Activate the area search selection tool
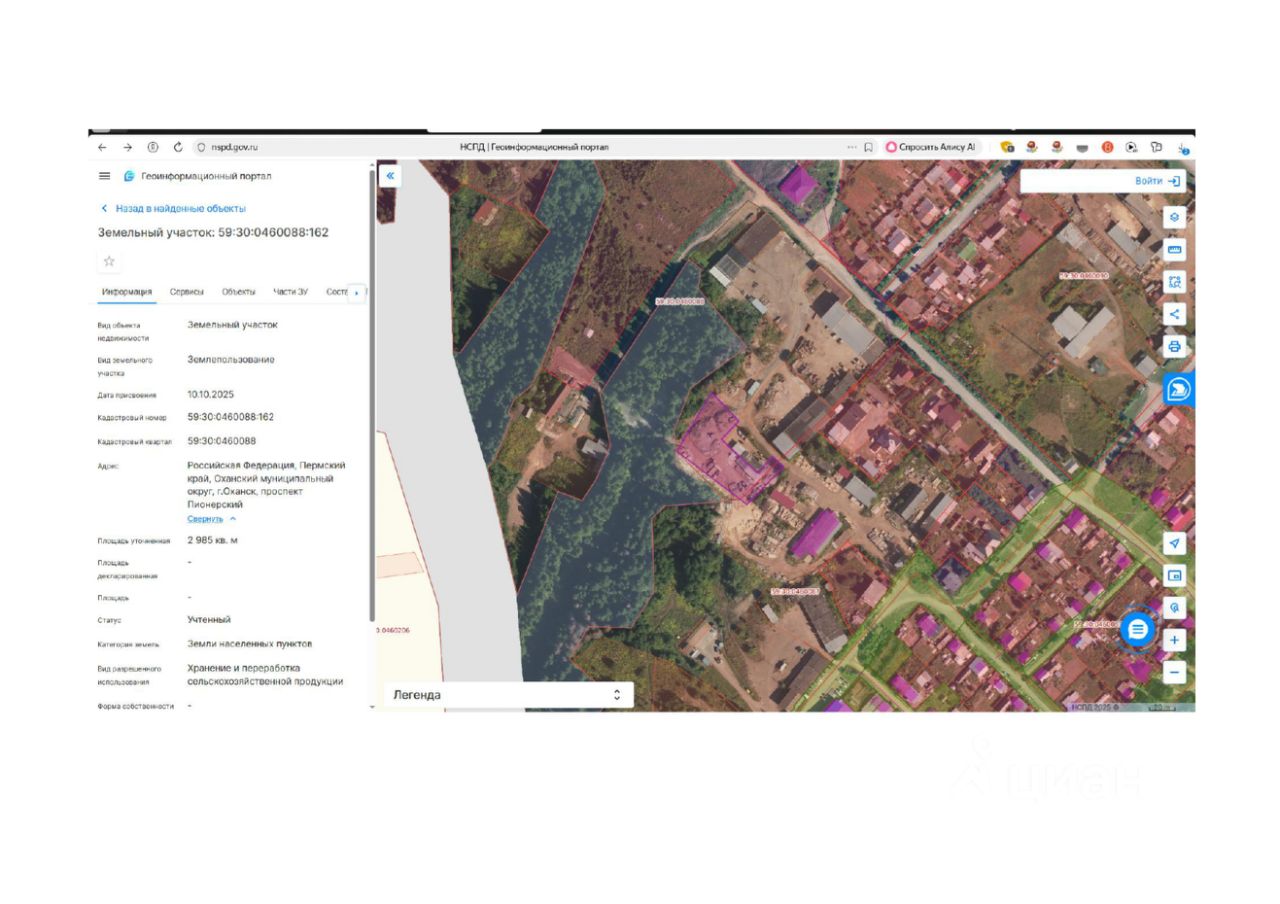 (x=1175, y=282)
